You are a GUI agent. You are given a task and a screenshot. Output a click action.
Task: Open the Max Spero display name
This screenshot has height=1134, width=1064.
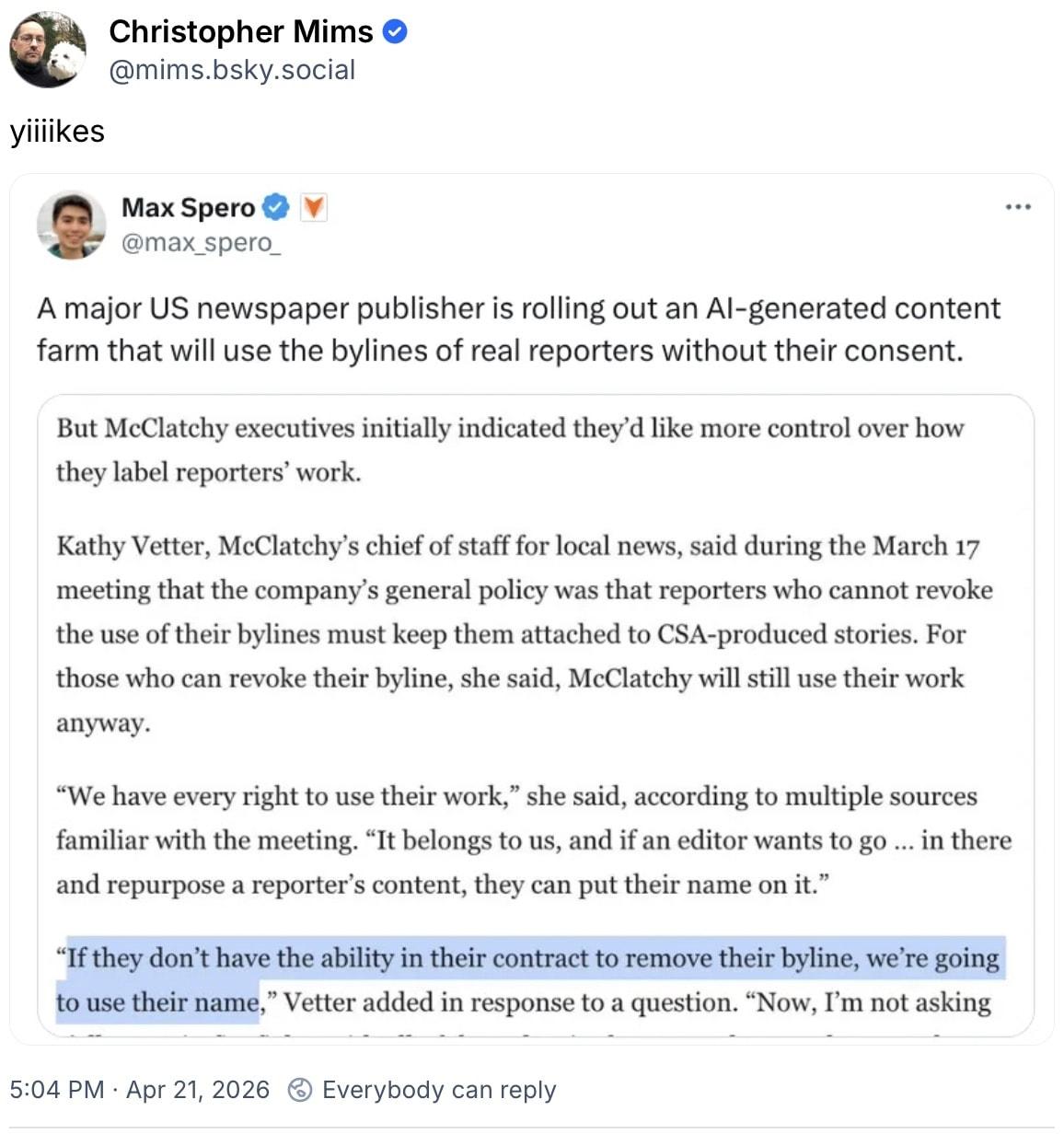click(188, 208)
